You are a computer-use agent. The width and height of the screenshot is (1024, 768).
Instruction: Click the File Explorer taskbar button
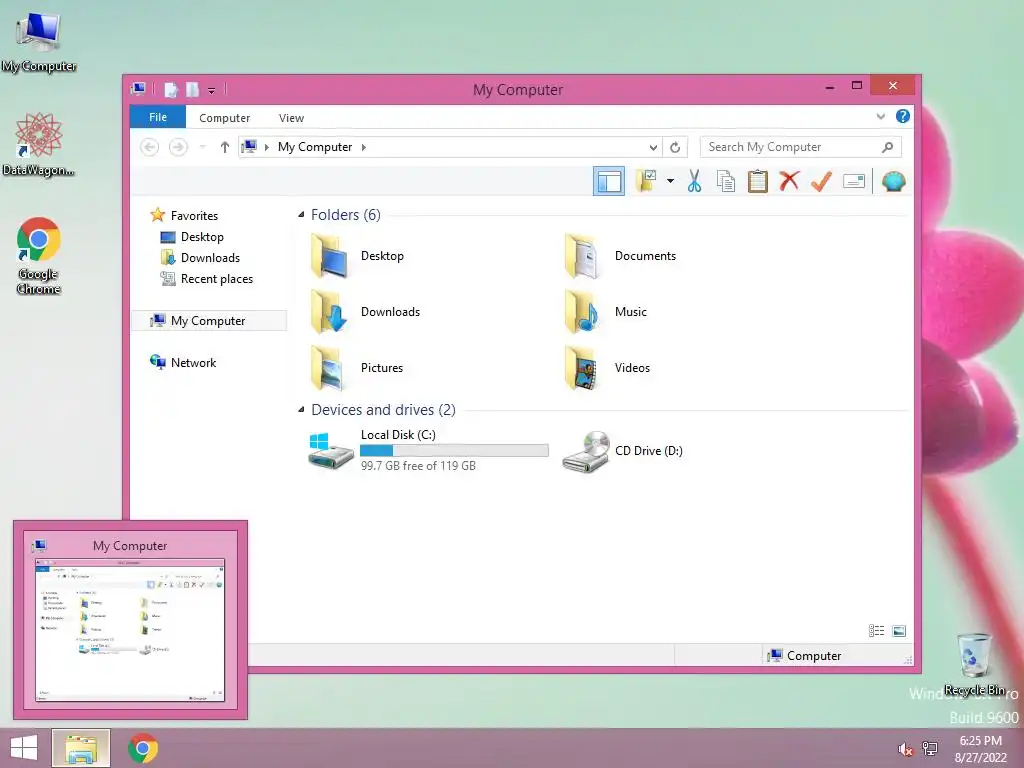point(81,748)
